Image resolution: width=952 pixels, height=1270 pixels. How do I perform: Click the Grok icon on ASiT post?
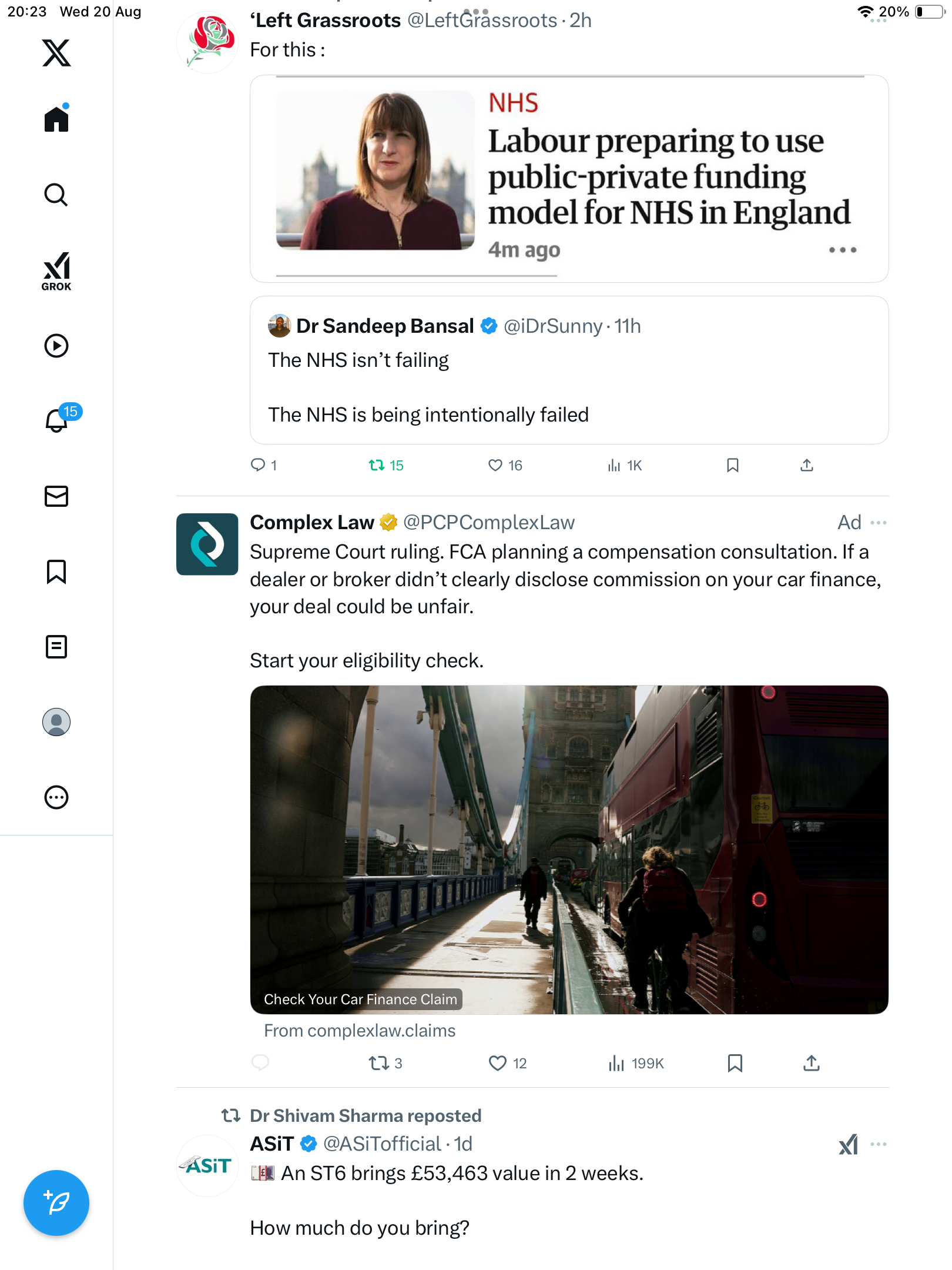848,1144
